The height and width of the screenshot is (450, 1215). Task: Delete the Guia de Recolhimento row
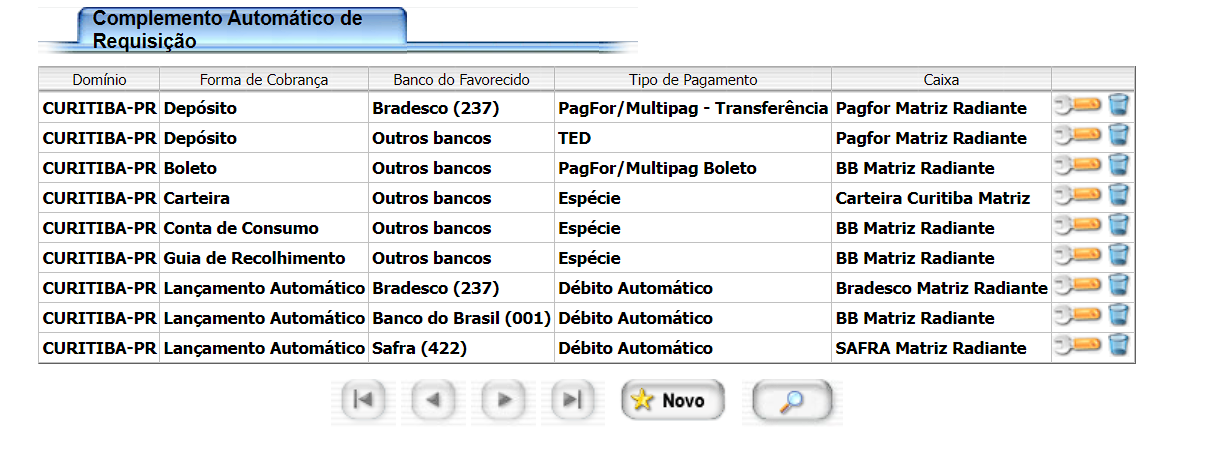[x=1119, y=257]
